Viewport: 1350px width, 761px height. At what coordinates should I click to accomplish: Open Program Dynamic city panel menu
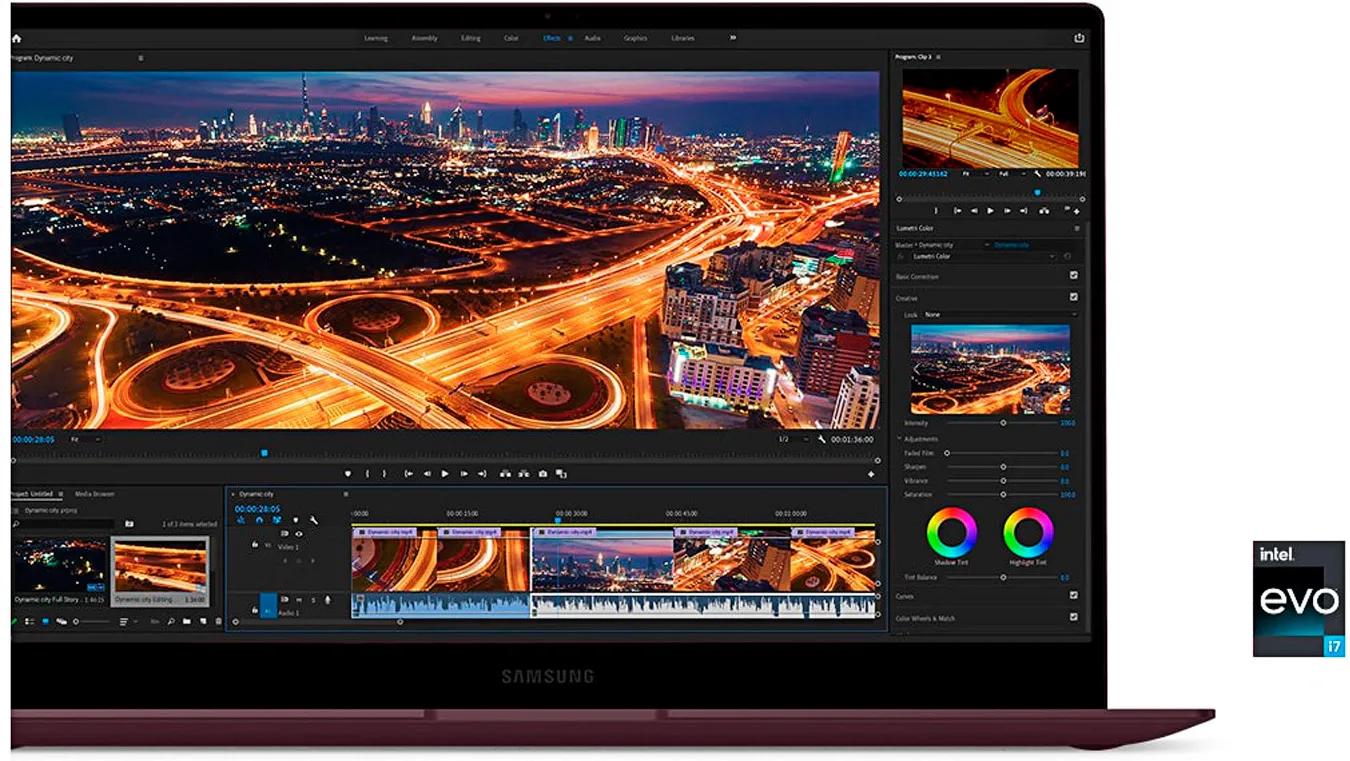point(140,58)
